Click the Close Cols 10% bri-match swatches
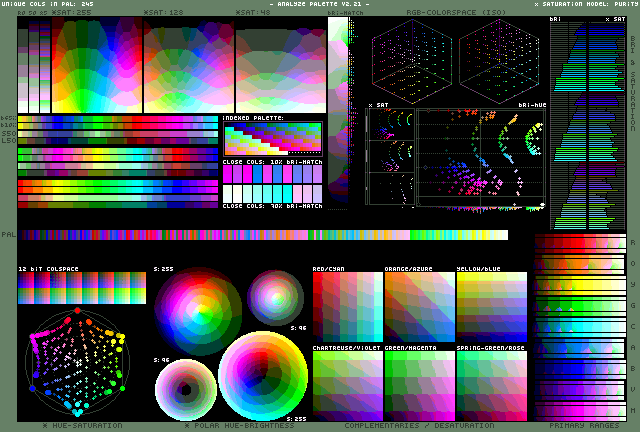This screenshot has height=432, width=640. (x=272, y=174)
